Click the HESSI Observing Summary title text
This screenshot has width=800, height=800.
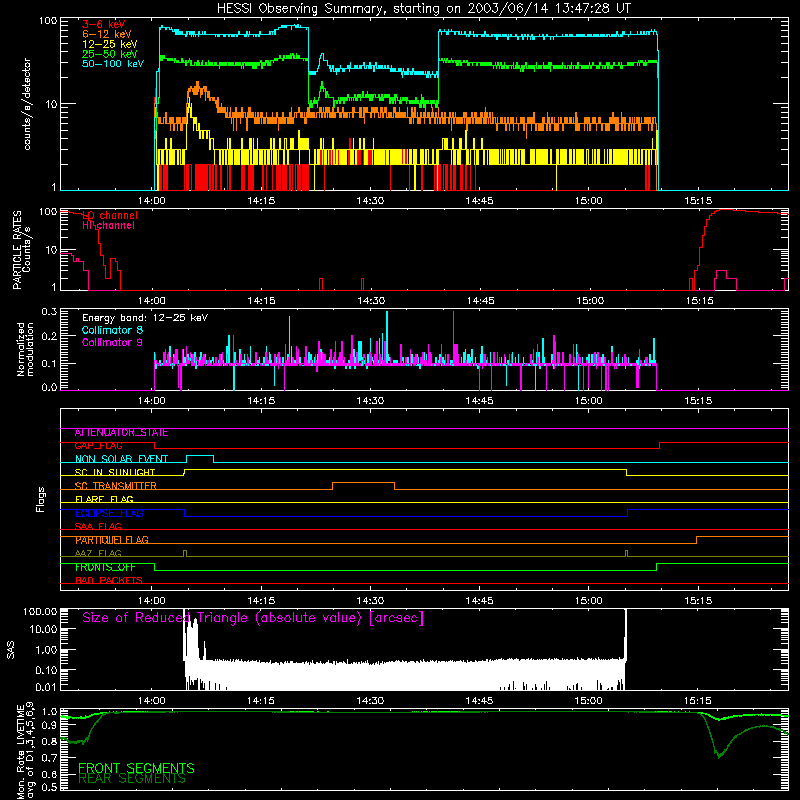(x=423, y=9)
